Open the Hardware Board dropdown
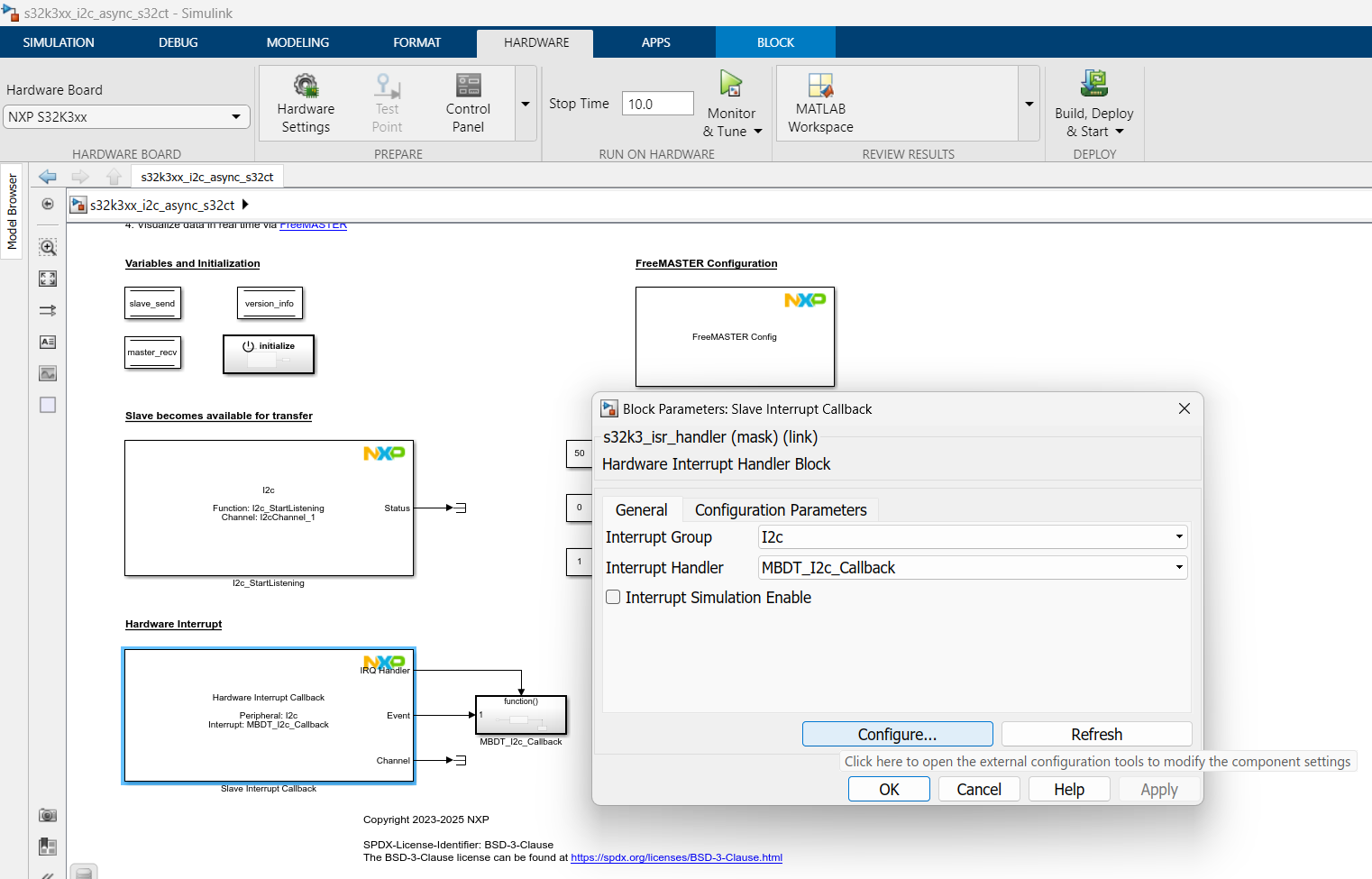The width and height of the screenshot is (1372, 879). click(x=126, y=117)
